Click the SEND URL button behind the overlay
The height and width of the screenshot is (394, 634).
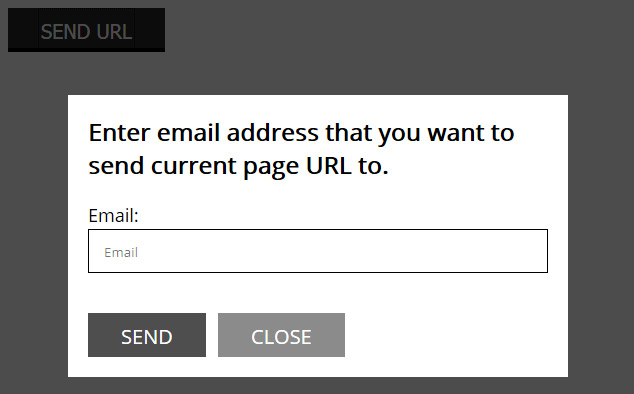(x=86, y=30)
